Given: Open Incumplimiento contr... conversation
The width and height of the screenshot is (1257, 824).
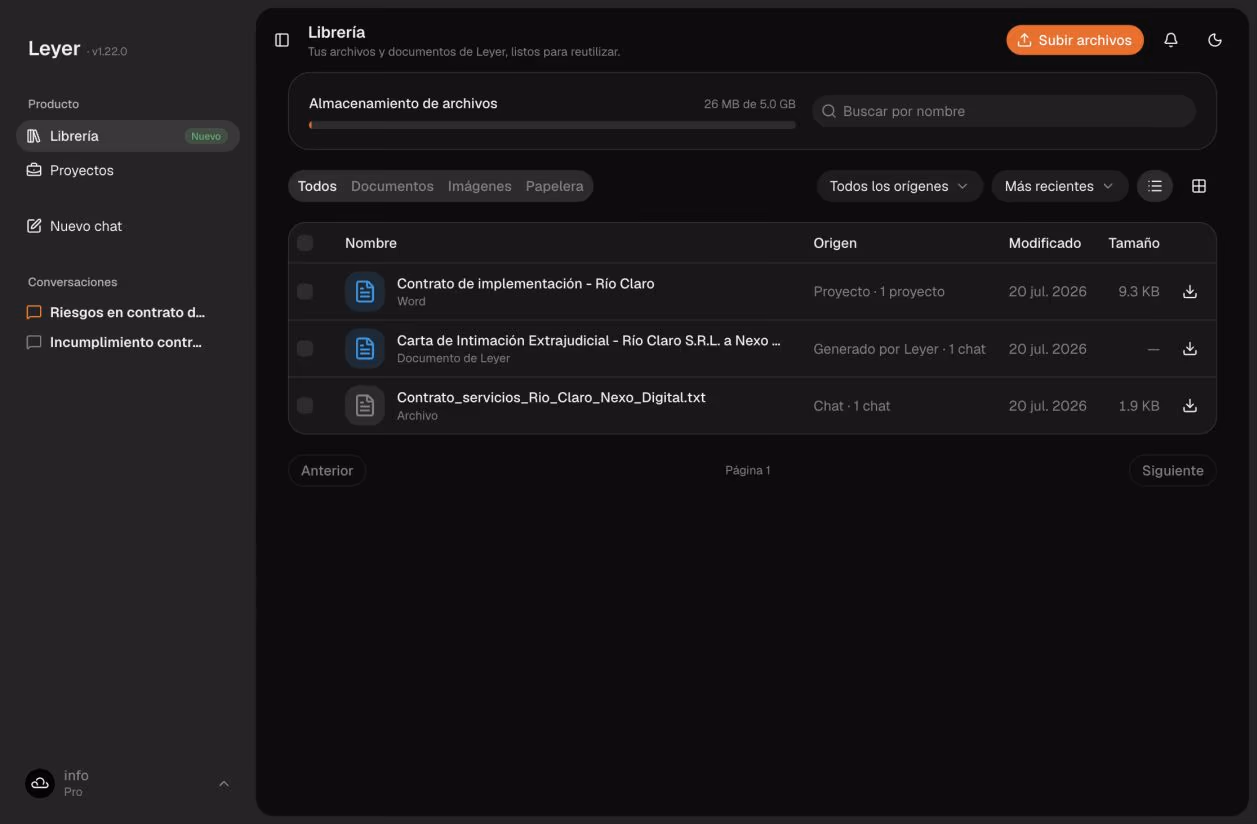Looking at the screenshot, I should pyautogui.click(x=128, y=342).
